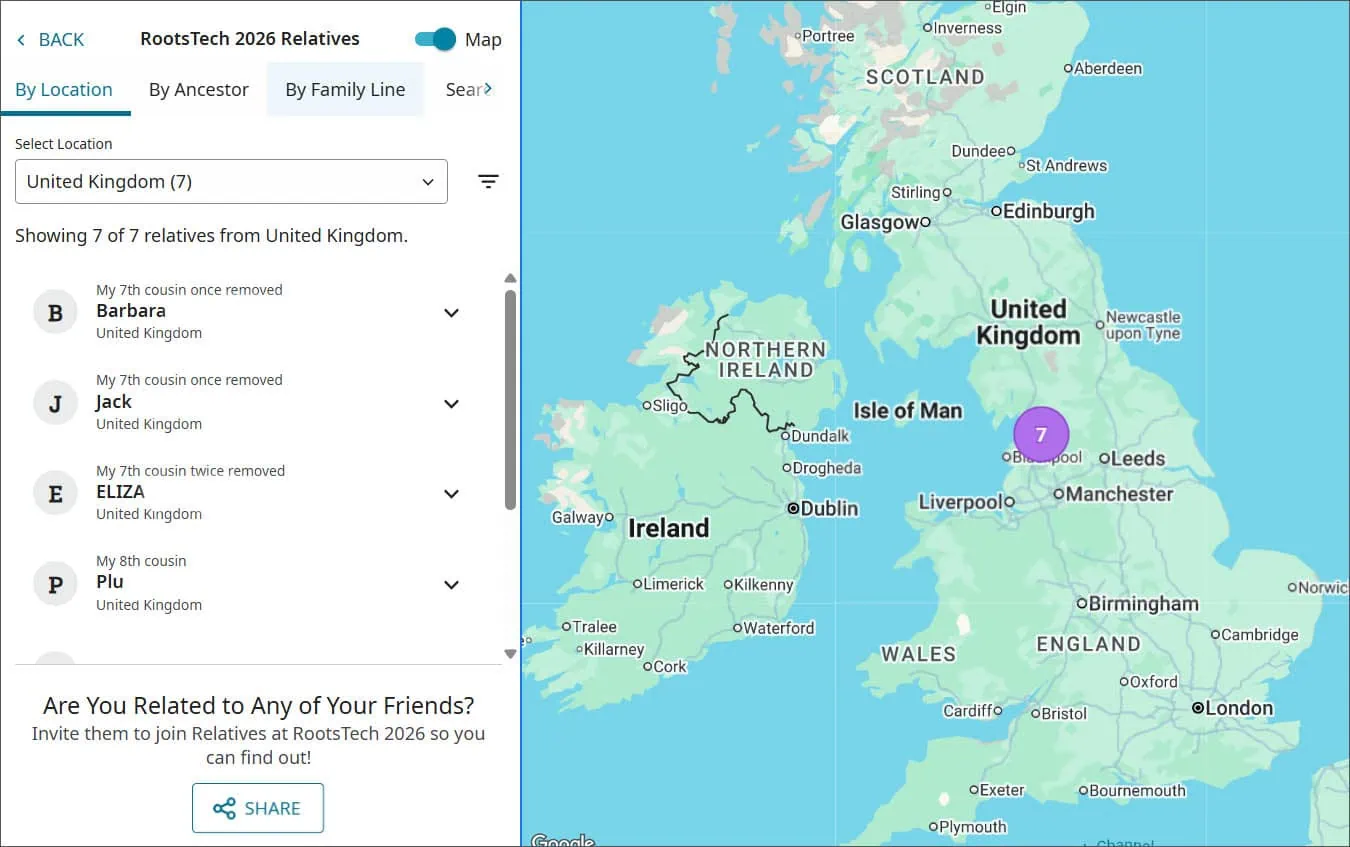Screen dimensions: 1350x847
Task: Click the Liverpool label on map
Action: tap(960, 502)
